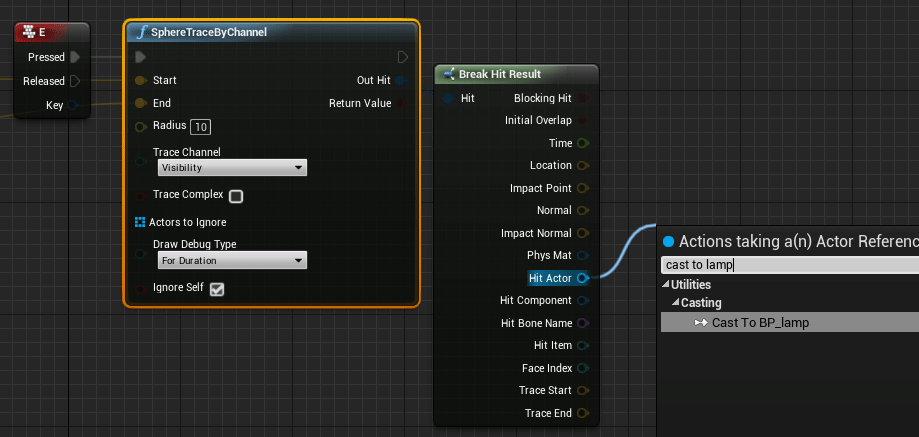
Task: Click the Key output pin on E node
Action: point(72,105)
